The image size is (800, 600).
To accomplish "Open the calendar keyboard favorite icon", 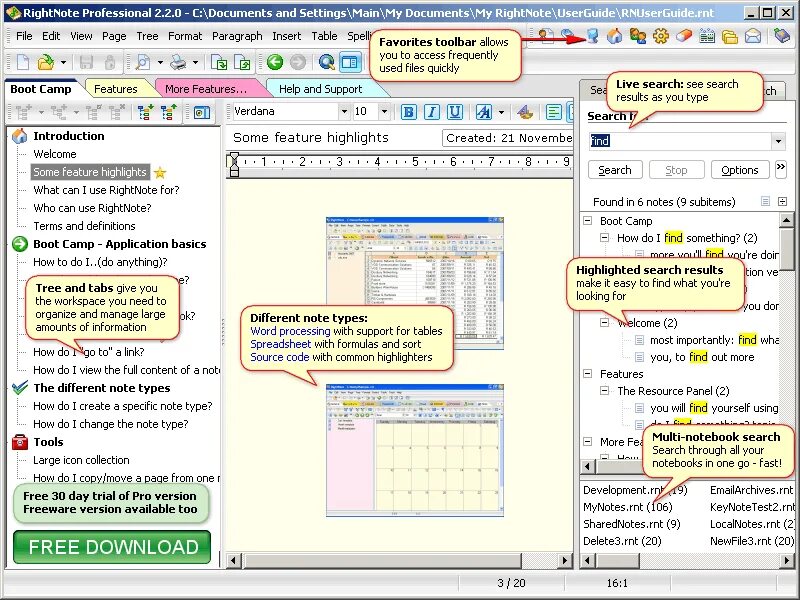I will coord(707,36).
